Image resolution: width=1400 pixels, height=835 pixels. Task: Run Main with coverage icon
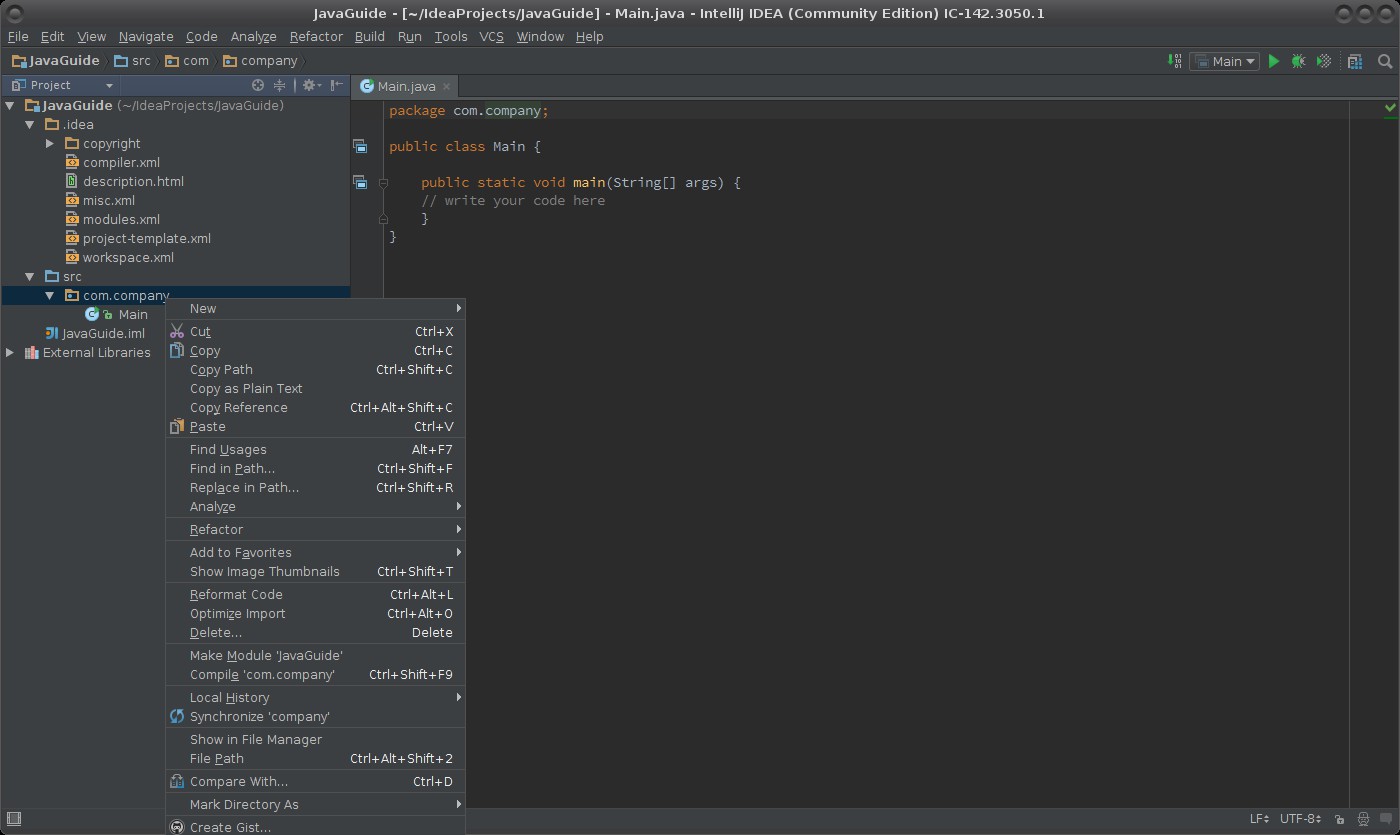click(x=1324, y=61)
